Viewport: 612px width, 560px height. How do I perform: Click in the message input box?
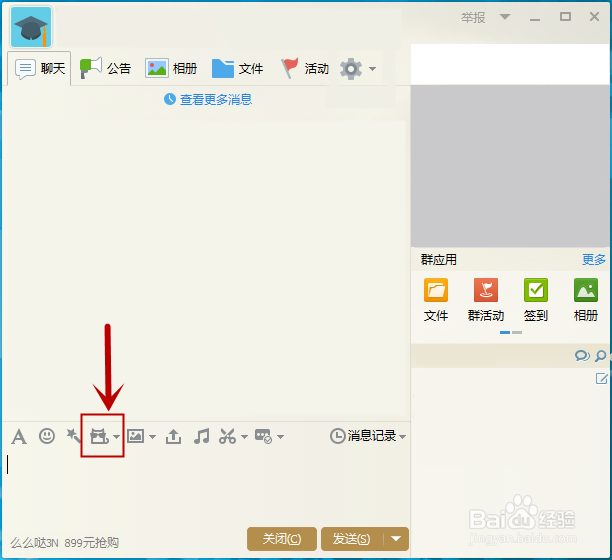(206, 490)
